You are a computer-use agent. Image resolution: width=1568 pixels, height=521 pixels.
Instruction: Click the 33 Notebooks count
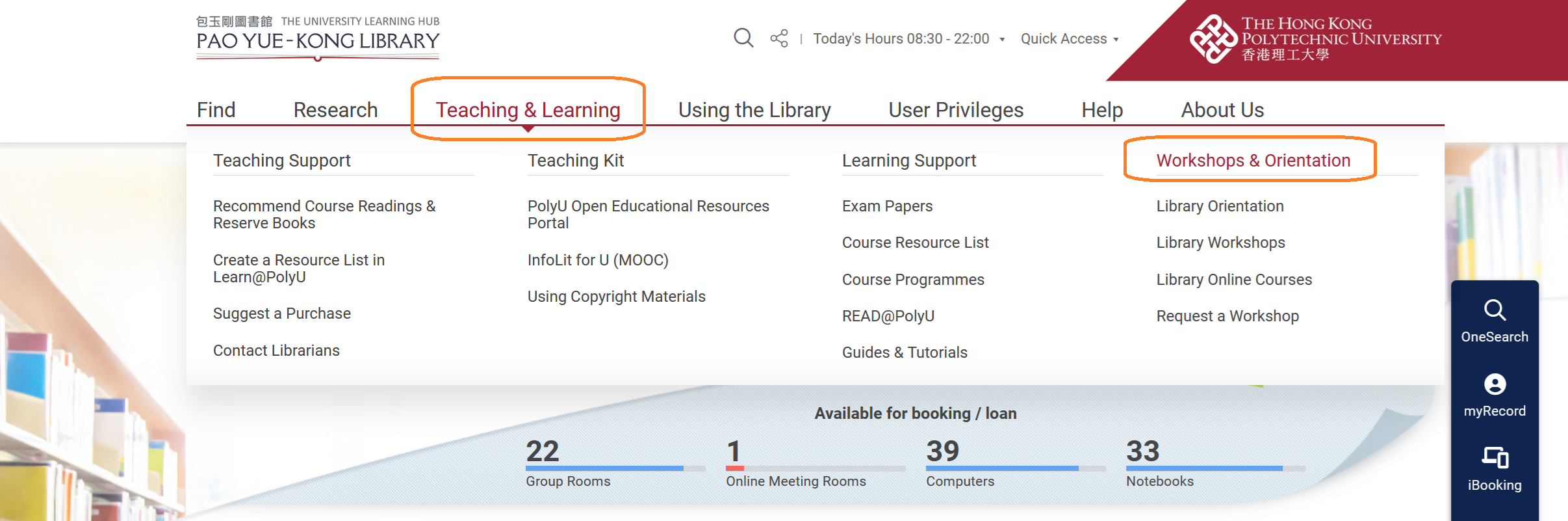[1142, 451]
